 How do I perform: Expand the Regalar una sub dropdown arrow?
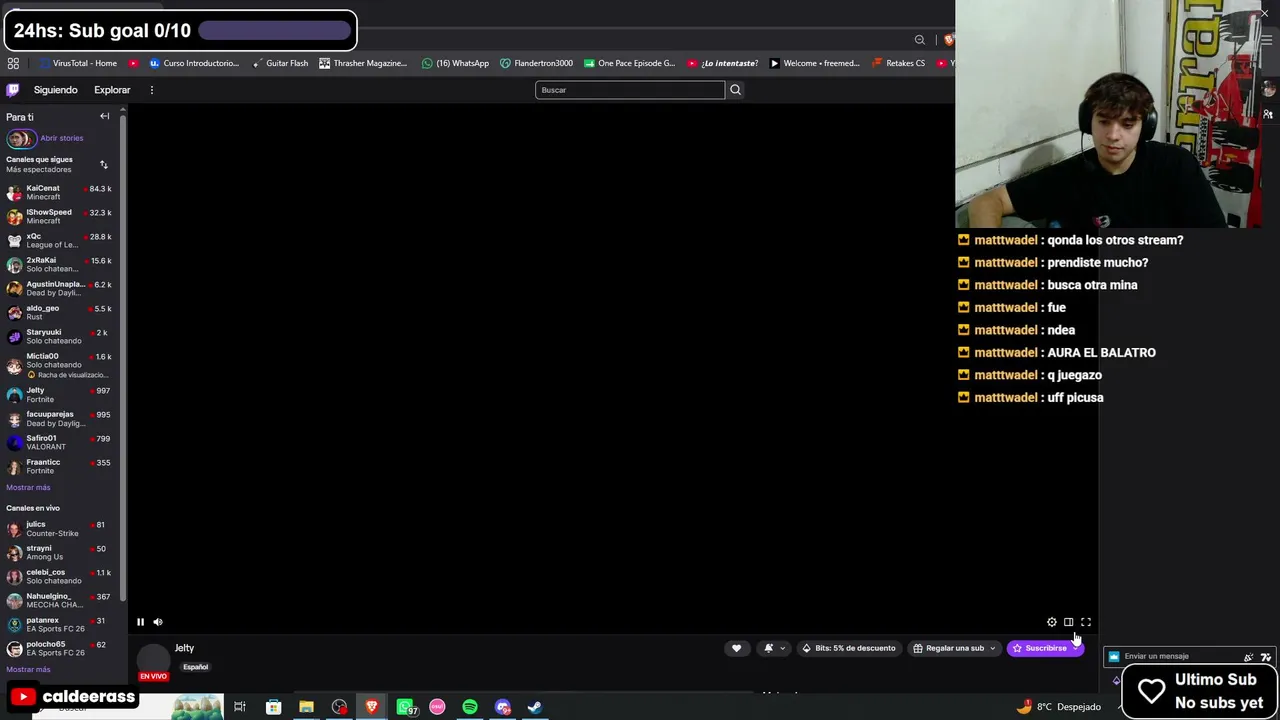(992, 648)
